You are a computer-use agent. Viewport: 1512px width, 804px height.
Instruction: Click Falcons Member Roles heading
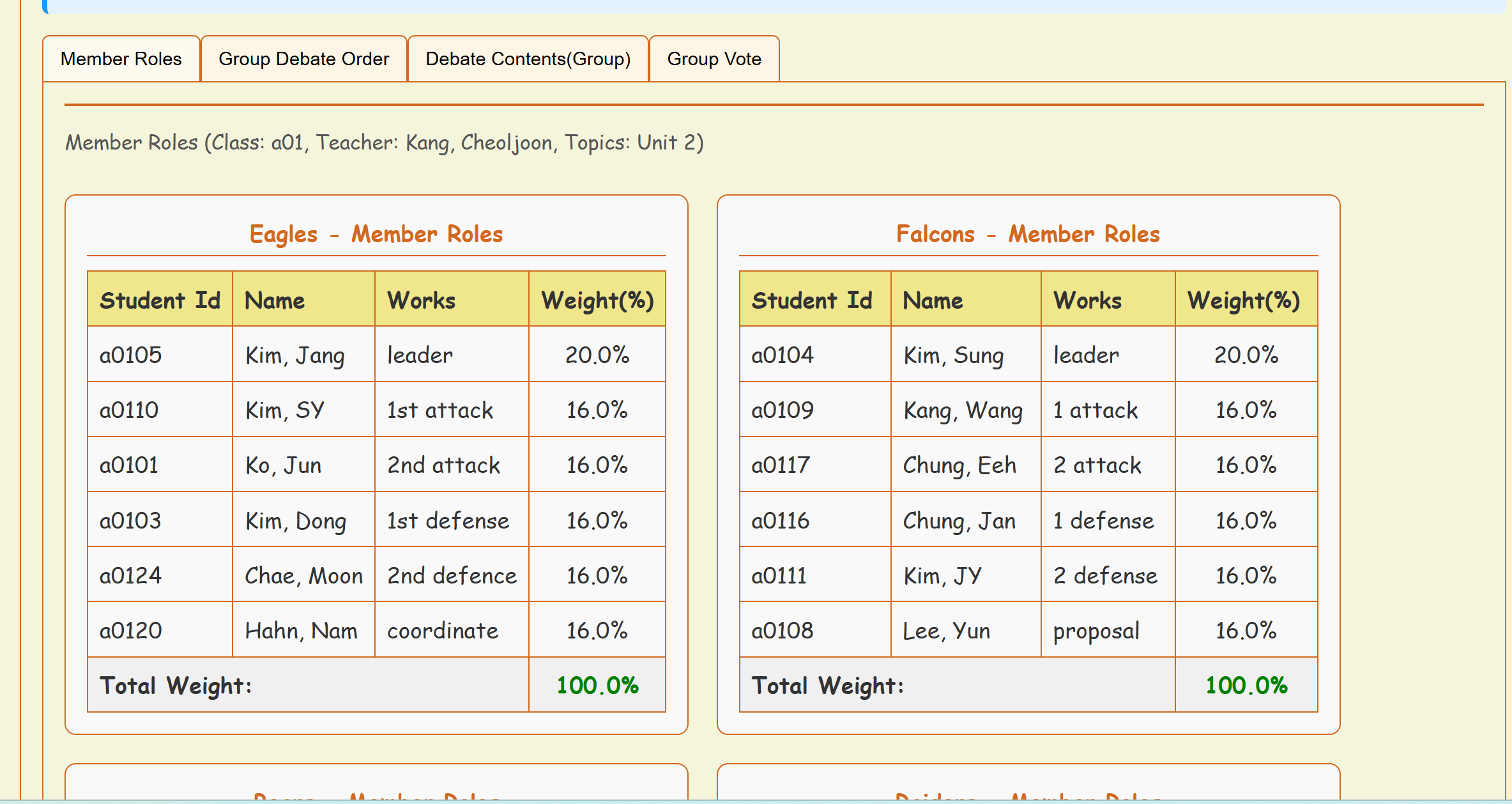click(x=1028, y=235)
